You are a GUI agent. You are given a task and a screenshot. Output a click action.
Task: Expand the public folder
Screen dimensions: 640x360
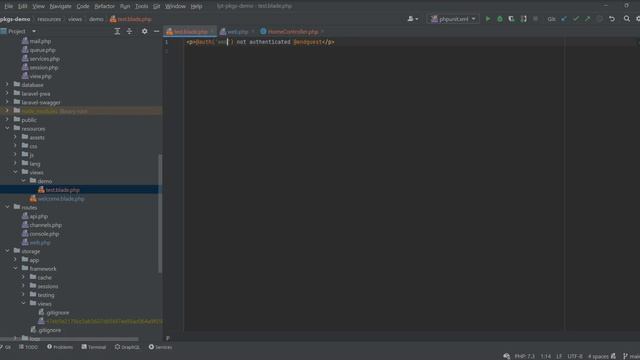point(7,120)
